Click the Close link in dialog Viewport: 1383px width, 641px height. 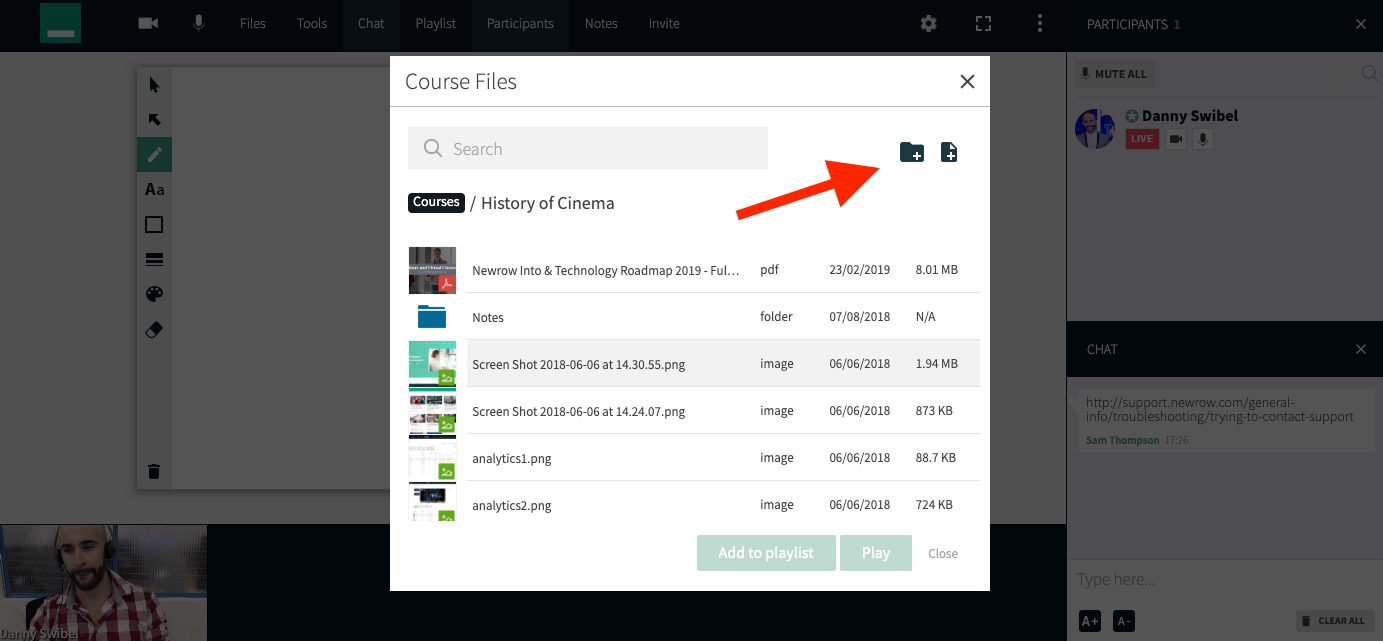pos(943,553)
